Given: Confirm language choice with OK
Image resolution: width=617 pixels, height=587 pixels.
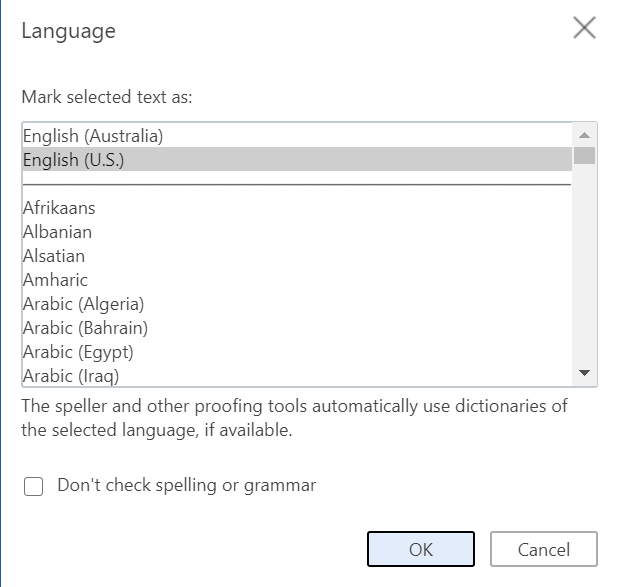Looking at the screenshot, I should [421, 549].
